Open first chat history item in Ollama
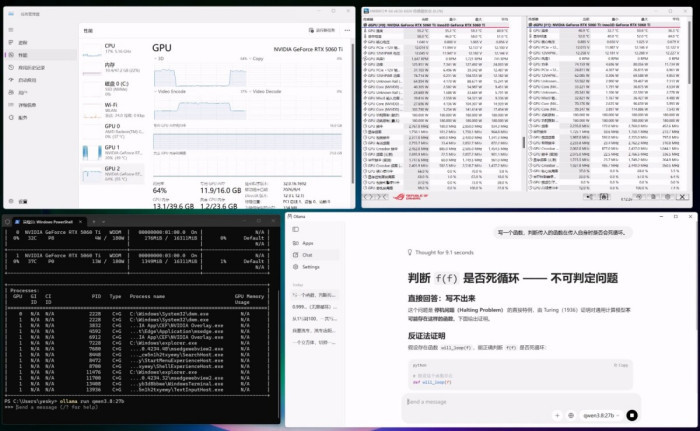Image resolution: width=700 pixels, height=431 pixels. pyautogui.click(x=315, y=295)
